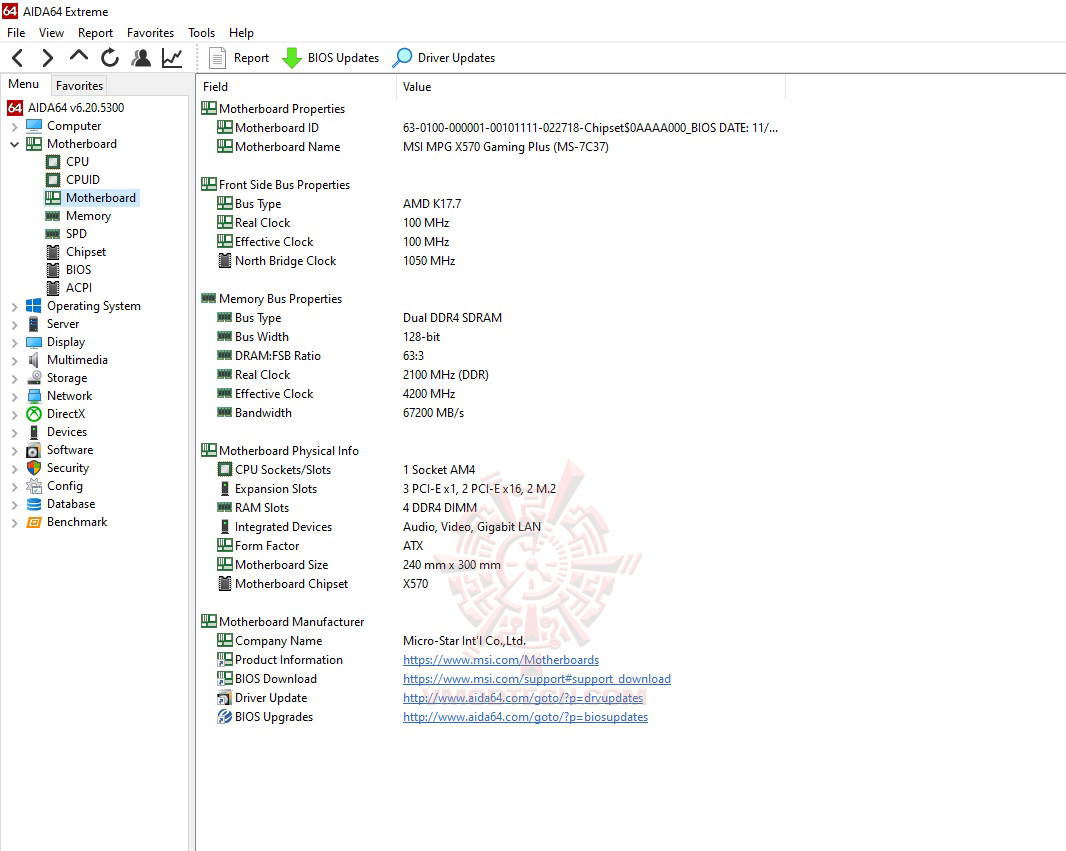Click the Report toolbar button

coord(239,58)
